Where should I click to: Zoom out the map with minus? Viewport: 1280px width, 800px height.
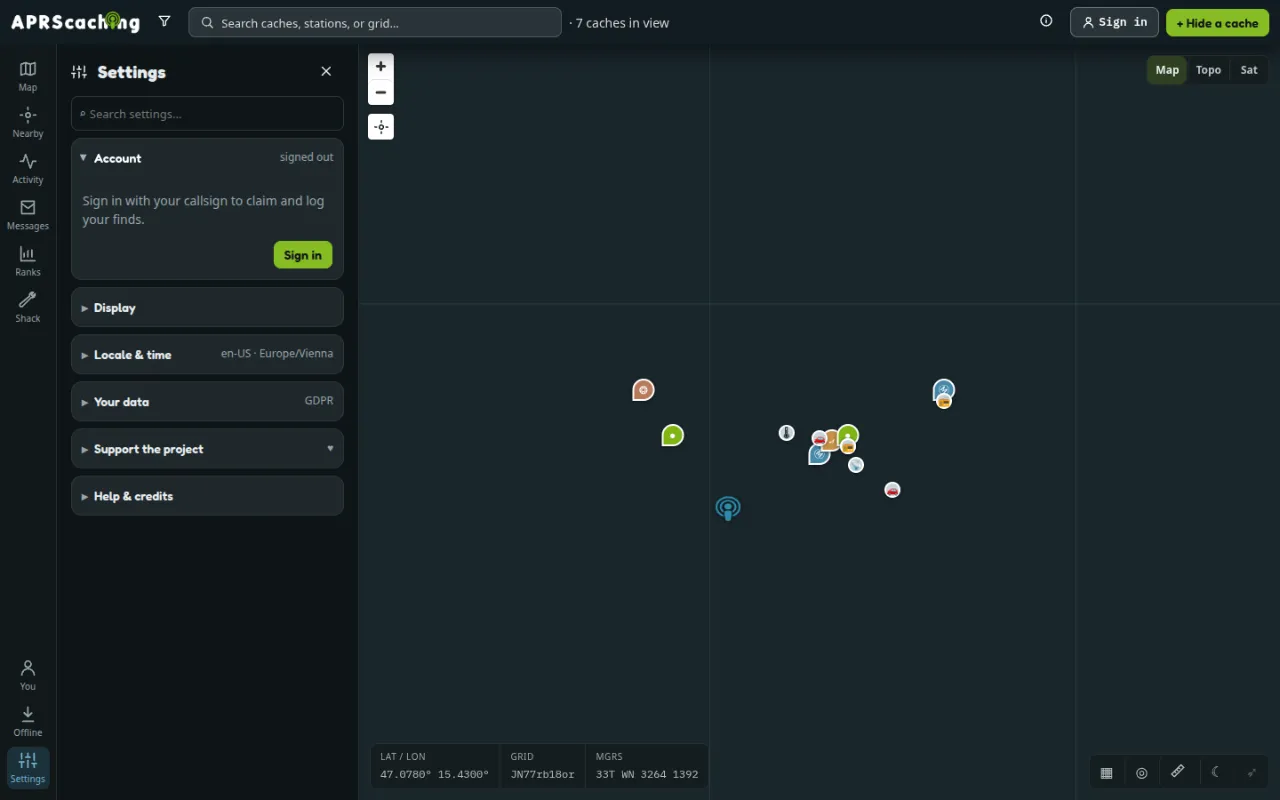(381, 92)
